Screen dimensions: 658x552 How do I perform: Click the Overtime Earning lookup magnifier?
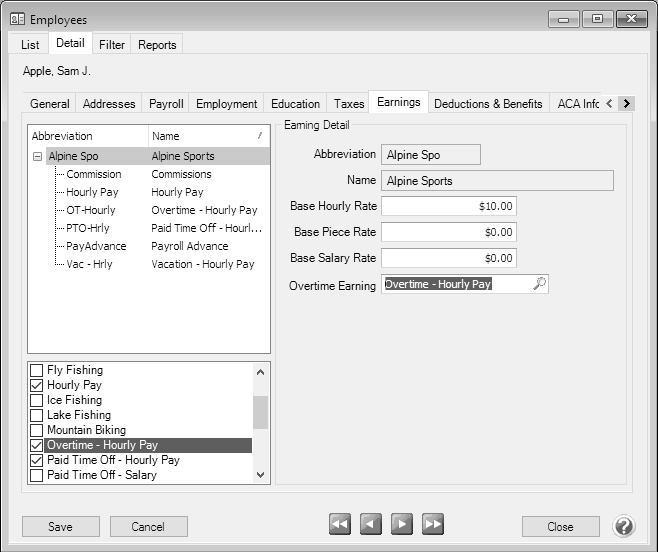(x=539, y=284)
